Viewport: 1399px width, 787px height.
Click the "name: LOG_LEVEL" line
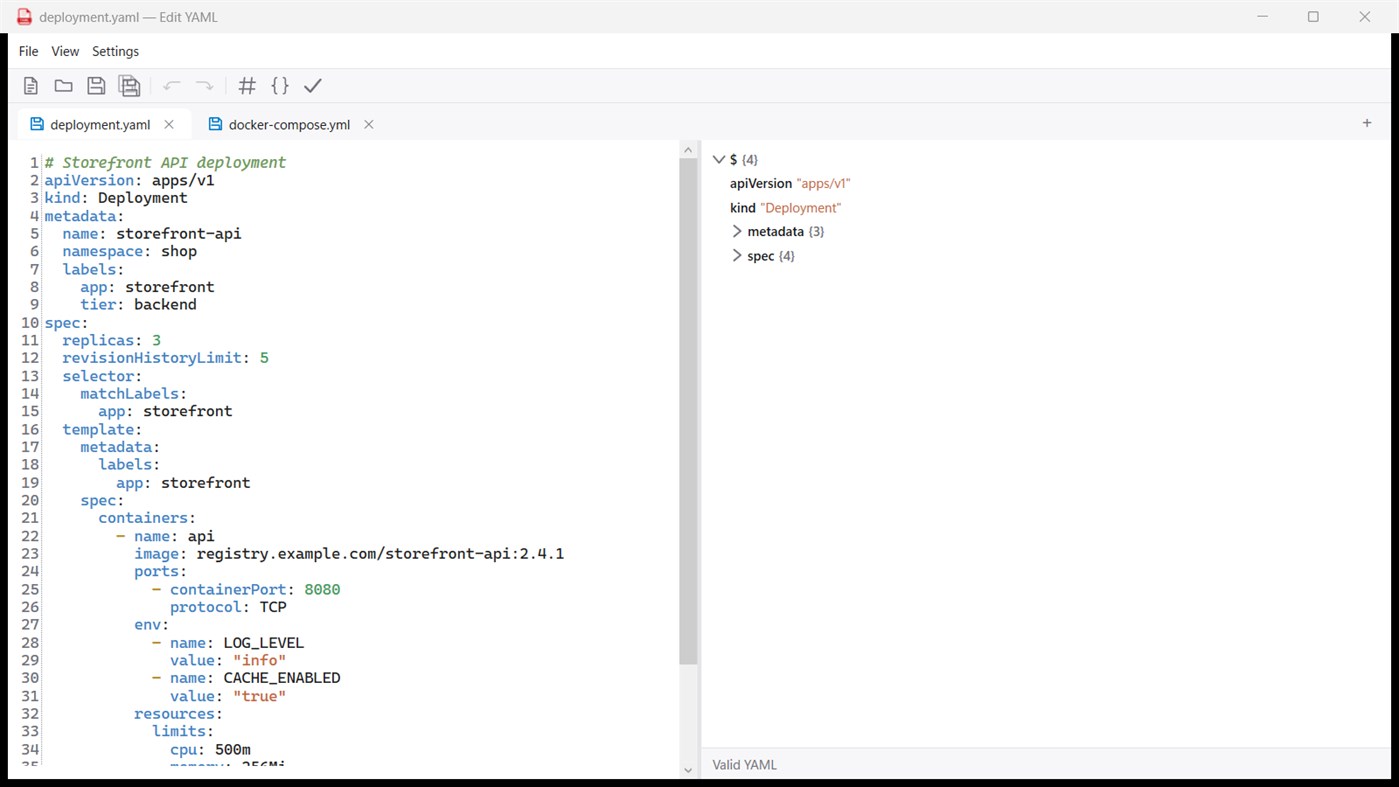pos(237,643)
